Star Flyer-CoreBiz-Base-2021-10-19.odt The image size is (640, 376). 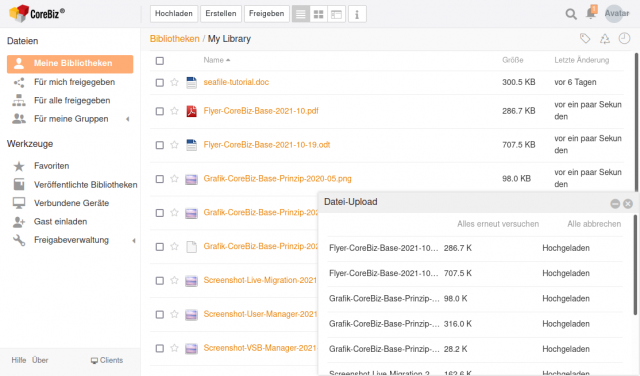174,145
